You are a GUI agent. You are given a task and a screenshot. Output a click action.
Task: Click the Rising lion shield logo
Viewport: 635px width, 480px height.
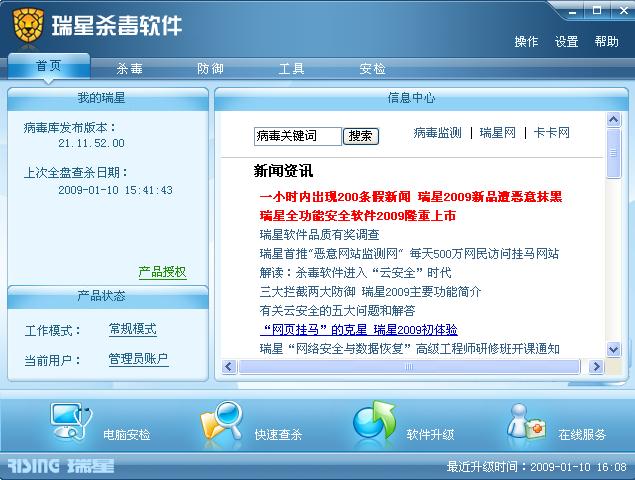[x=28, y=26]
